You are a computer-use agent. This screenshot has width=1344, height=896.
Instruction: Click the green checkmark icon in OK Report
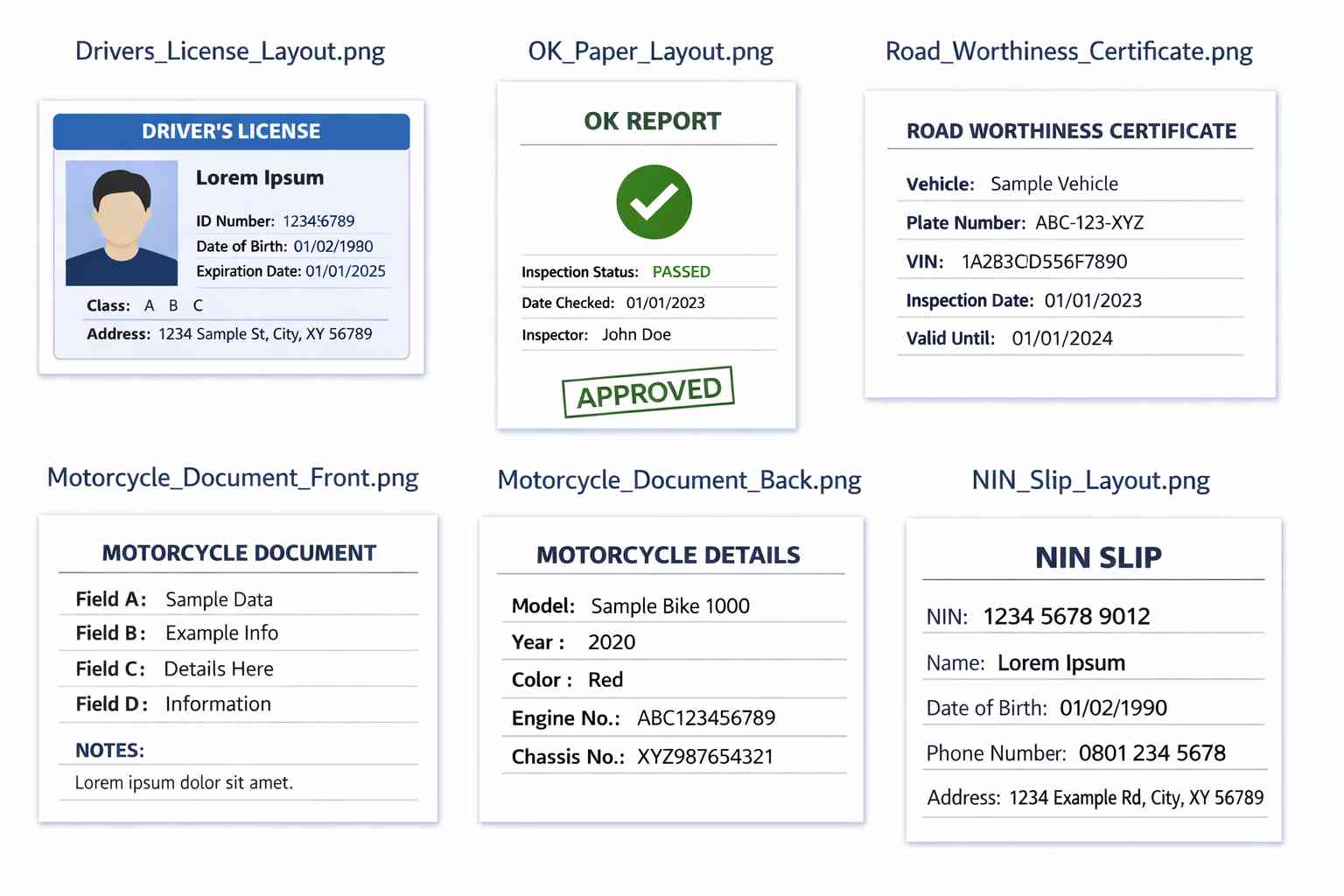[654, 202]
